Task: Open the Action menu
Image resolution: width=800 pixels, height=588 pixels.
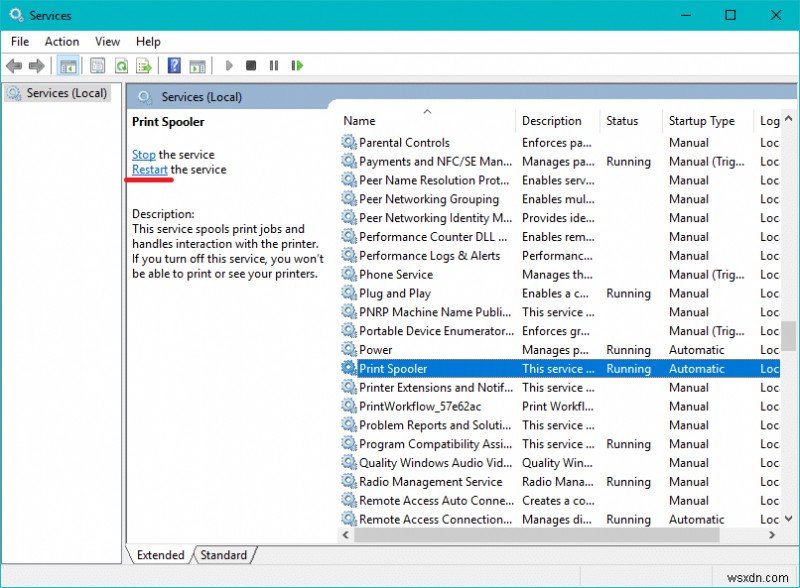Action: point(62,41)
